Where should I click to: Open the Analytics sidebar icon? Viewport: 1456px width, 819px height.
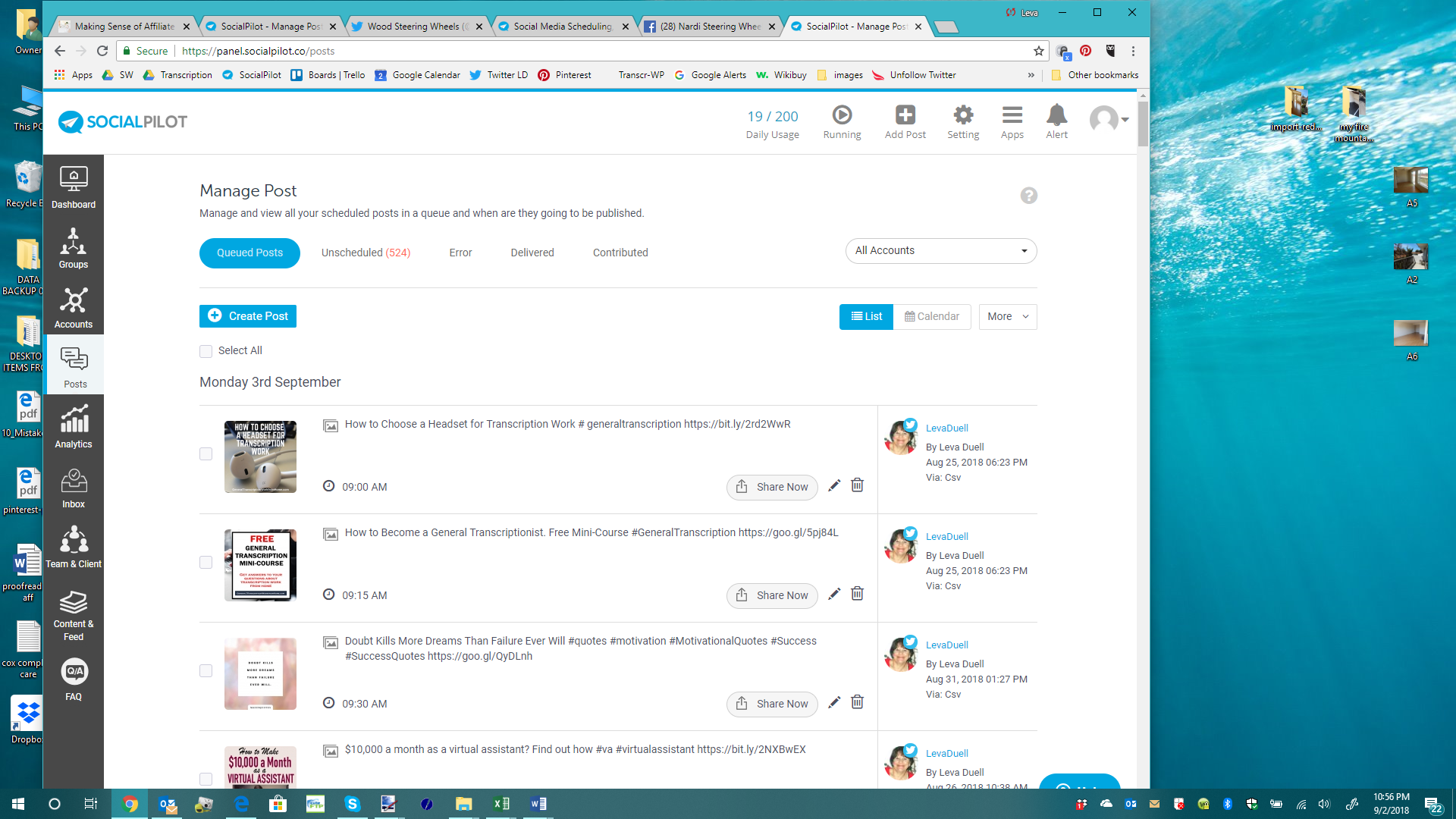(74, 426)
